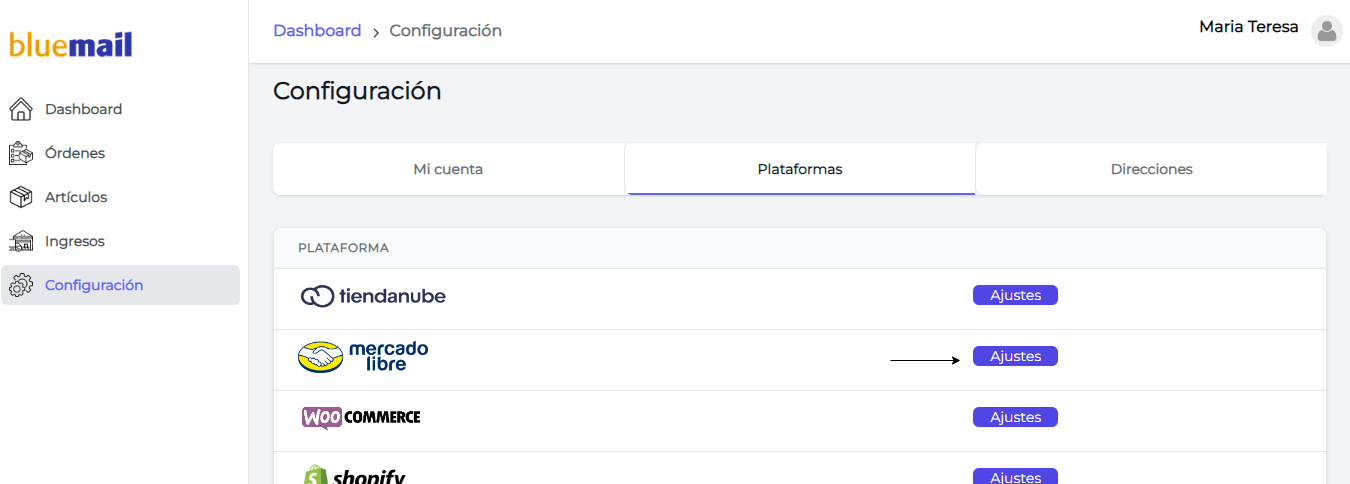Click the bluemail logo
Viewport: 1350px width, 484px height.
[70, 44]
